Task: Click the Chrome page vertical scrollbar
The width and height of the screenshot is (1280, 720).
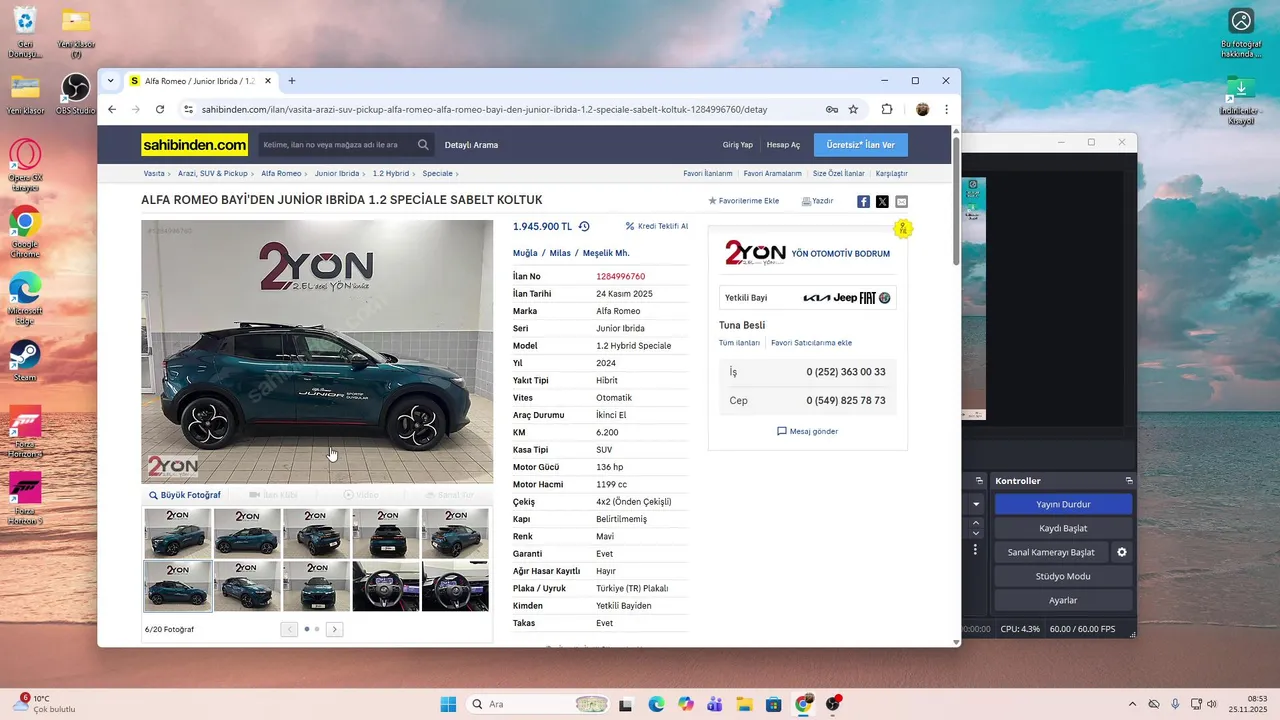Action: 956,200
